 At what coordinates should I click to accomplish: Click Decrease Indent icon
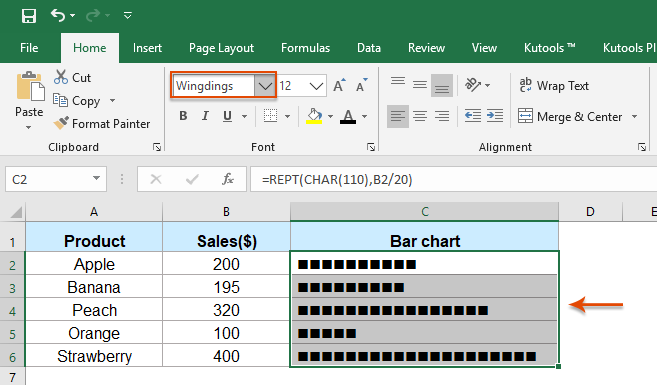pos(473,116)
